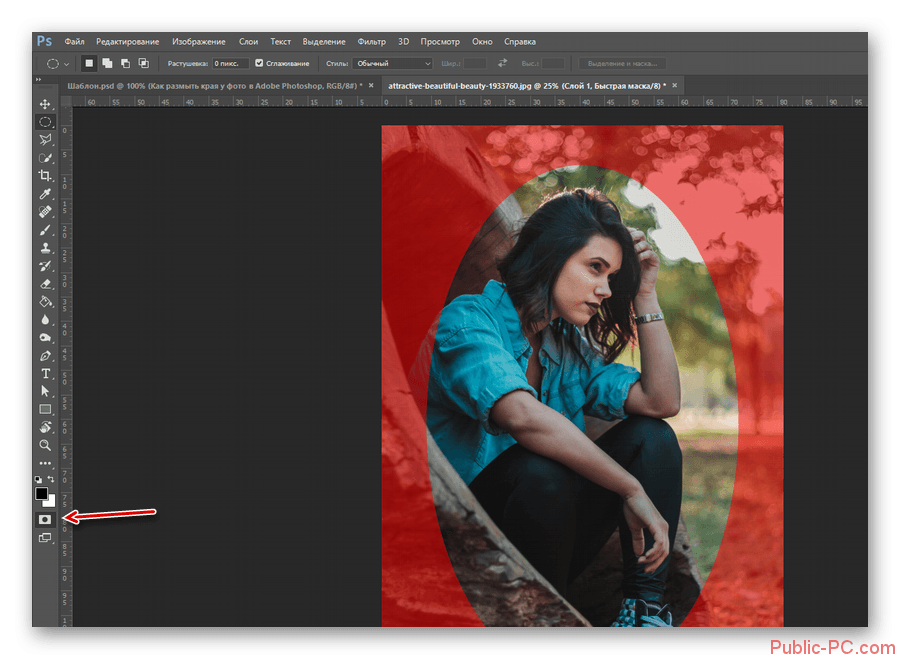Select the Eraser tool

click(x=45, y=284)
